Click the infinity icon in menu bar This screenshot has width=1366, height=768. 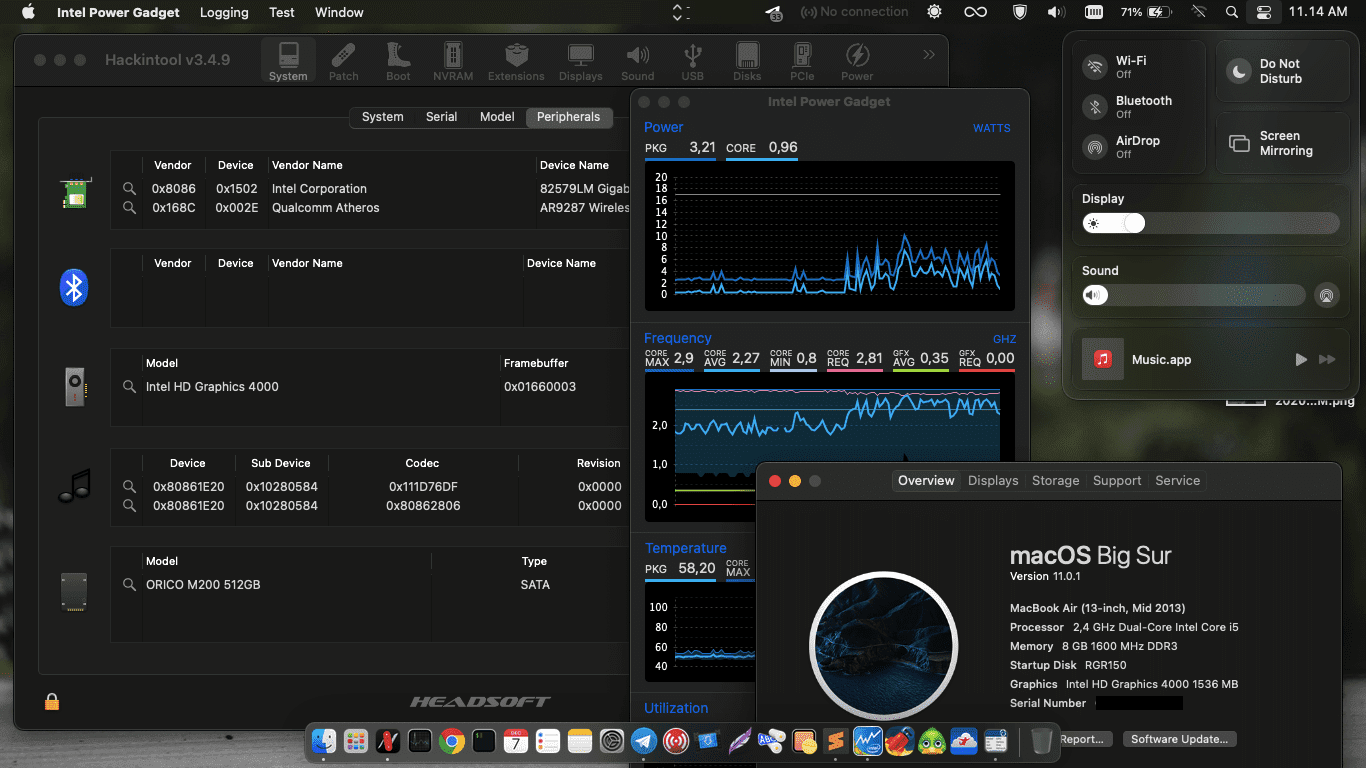pos(975,12)
